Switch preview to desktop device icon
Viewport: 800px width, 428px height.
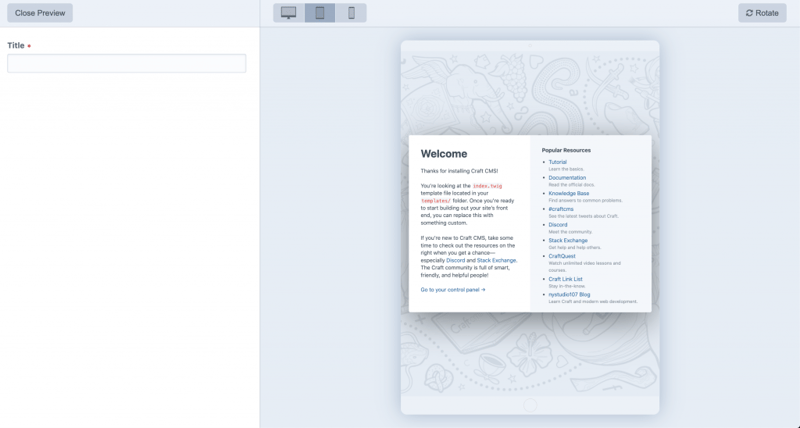[x=289, y=13]
